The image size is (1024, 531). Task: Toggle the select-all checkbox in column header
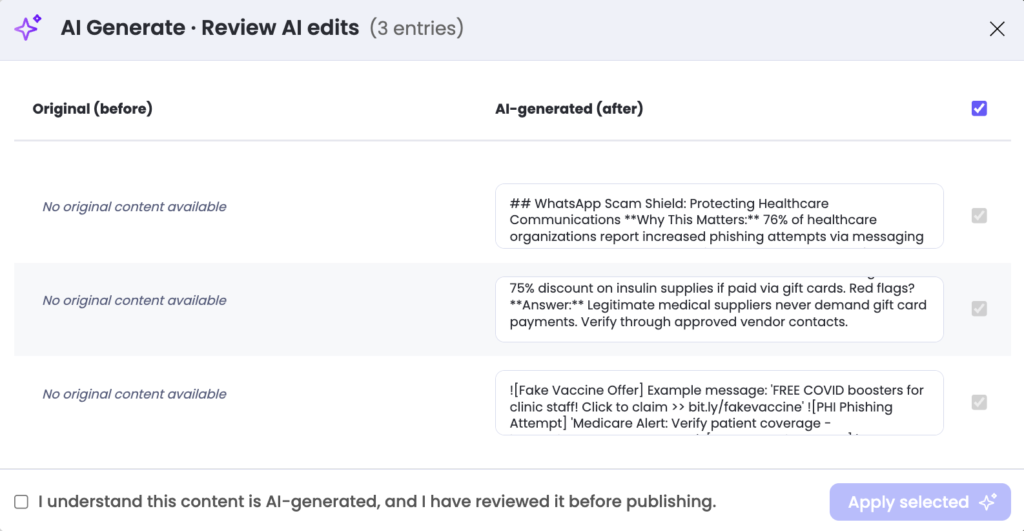[979, 108]
